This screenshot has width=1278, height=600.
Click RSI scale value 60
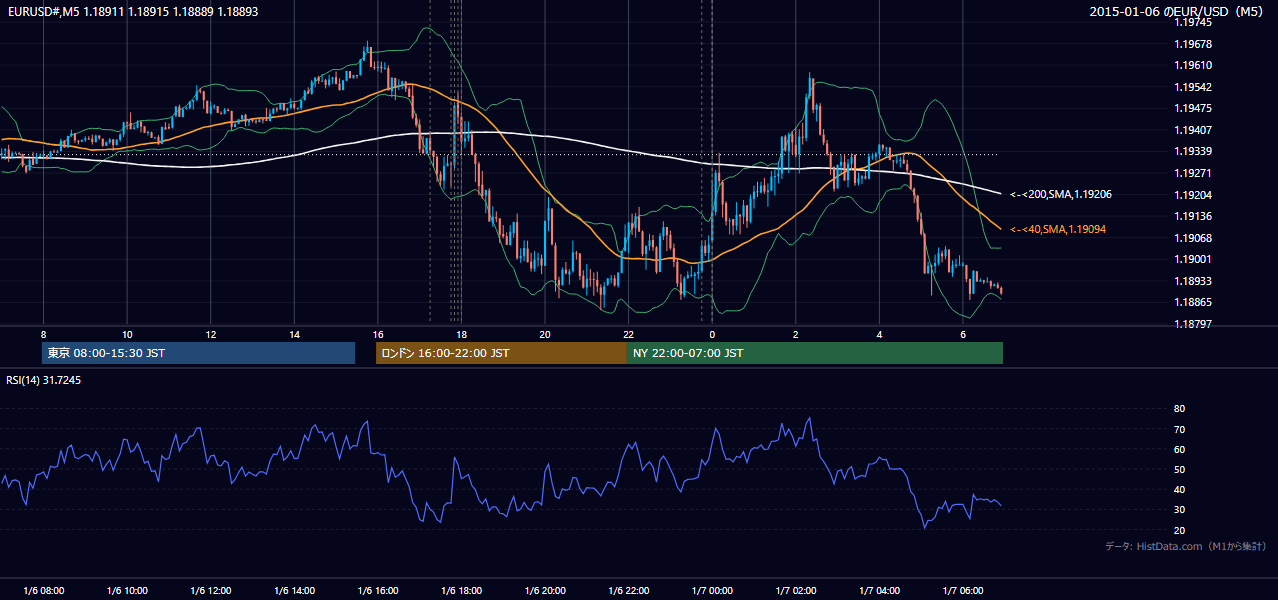[x=1180, y=449]
